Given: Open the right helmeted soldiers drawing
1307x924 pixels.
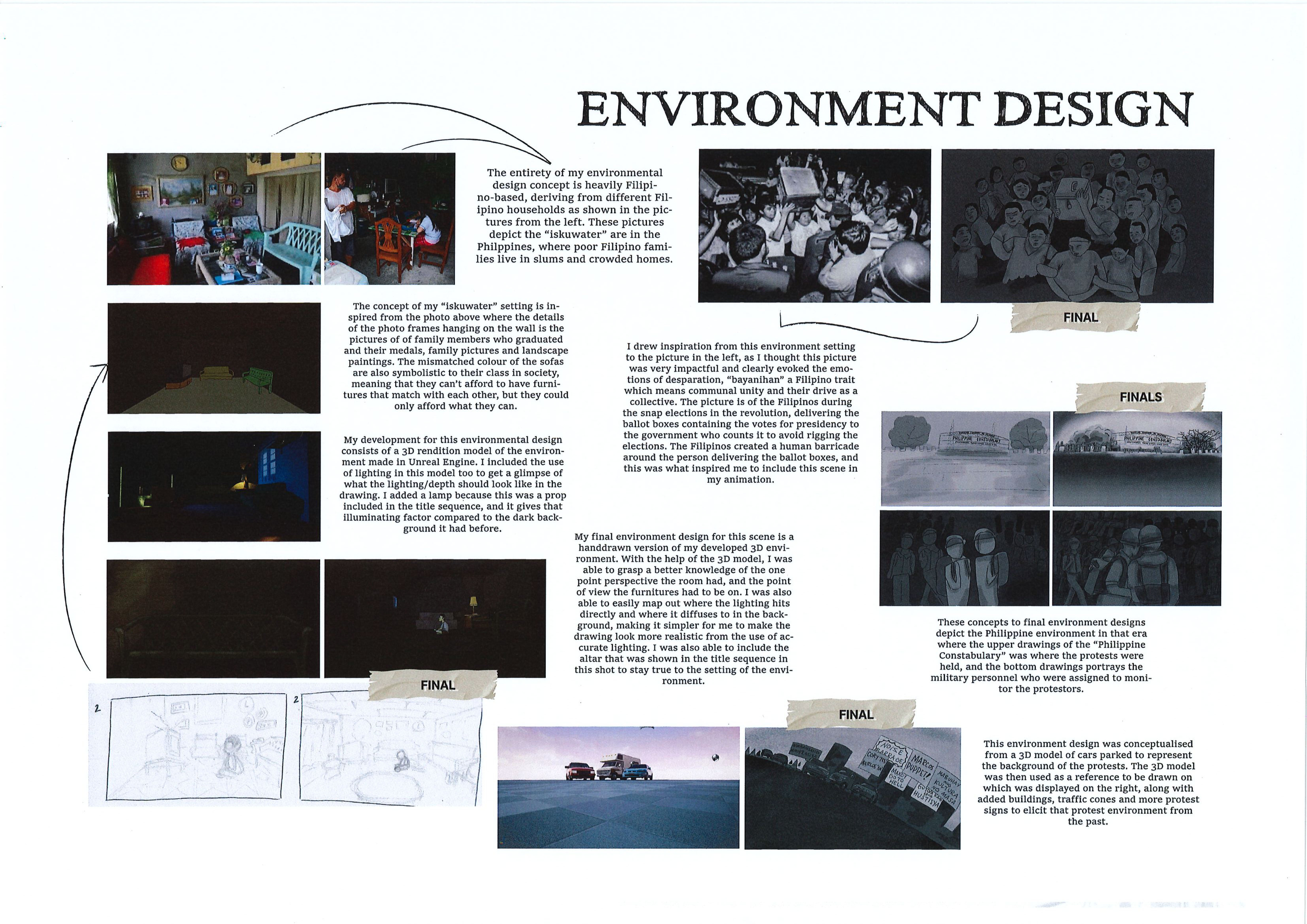Looking at the screenshot, I should point(1137,558).
